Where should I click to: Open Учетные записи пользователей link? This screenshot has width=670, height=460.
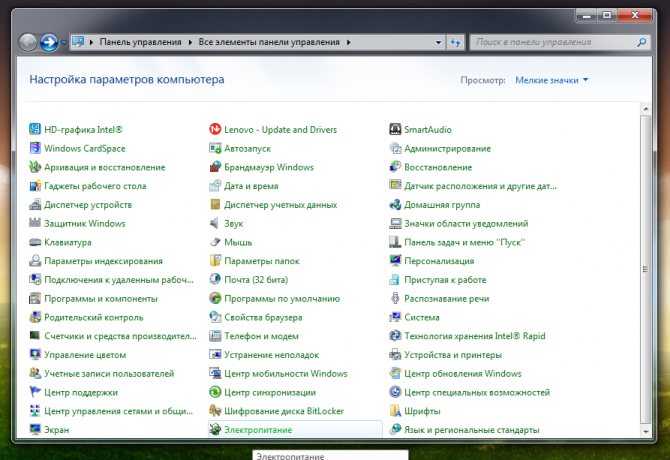109,374
